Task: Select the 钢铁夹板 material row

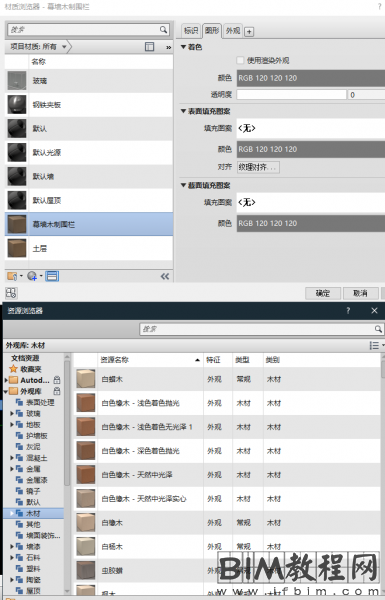Action: (x=89, y=104)
